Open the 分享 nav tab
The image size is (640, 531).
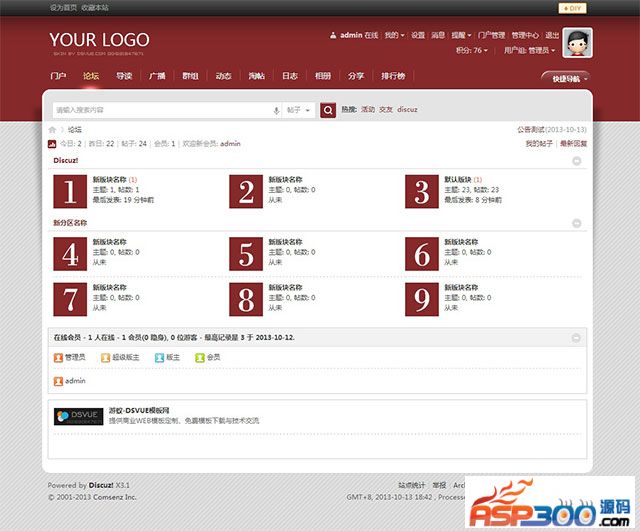click(x=356, y=76)
